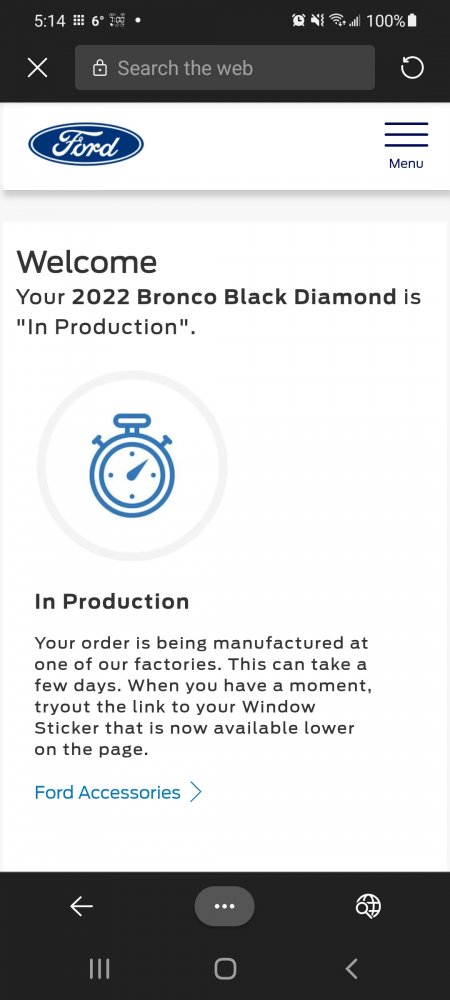The width and height of the screenshot is (450, 1000).
Task: Tap the circular progress ring around stopwatch
Action: [x=132, y=466]
